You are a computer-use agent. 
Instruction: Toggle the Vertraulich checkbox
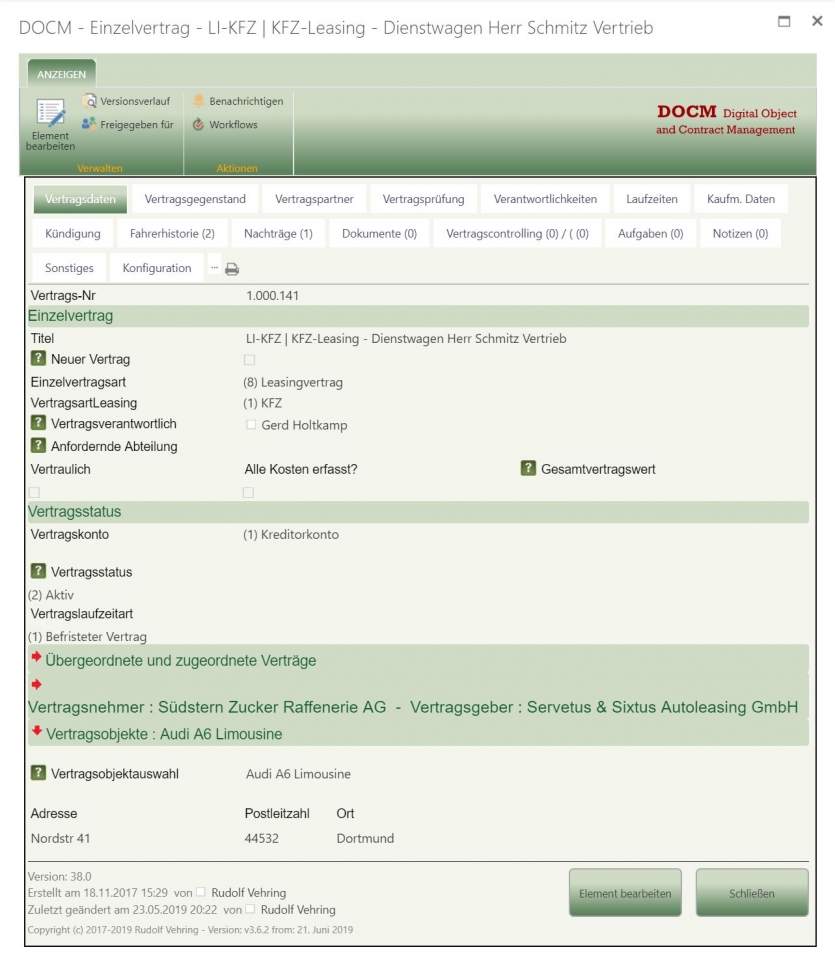tap(34, 492)
